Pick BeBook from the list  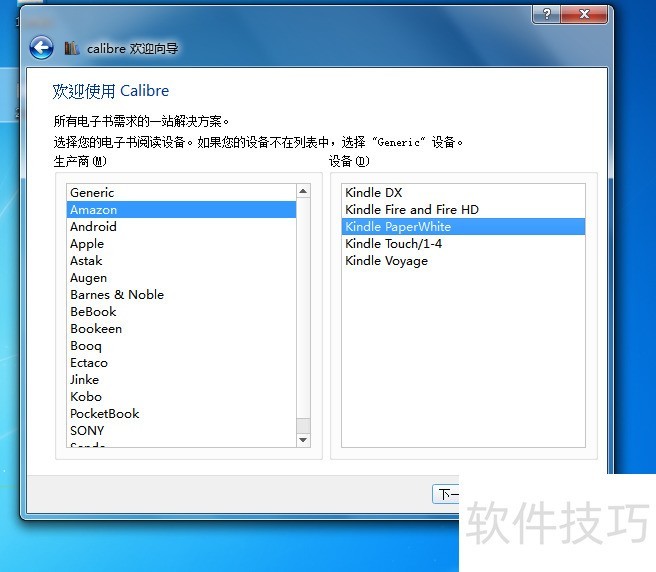pyautogui.click(x=181, y=312)
